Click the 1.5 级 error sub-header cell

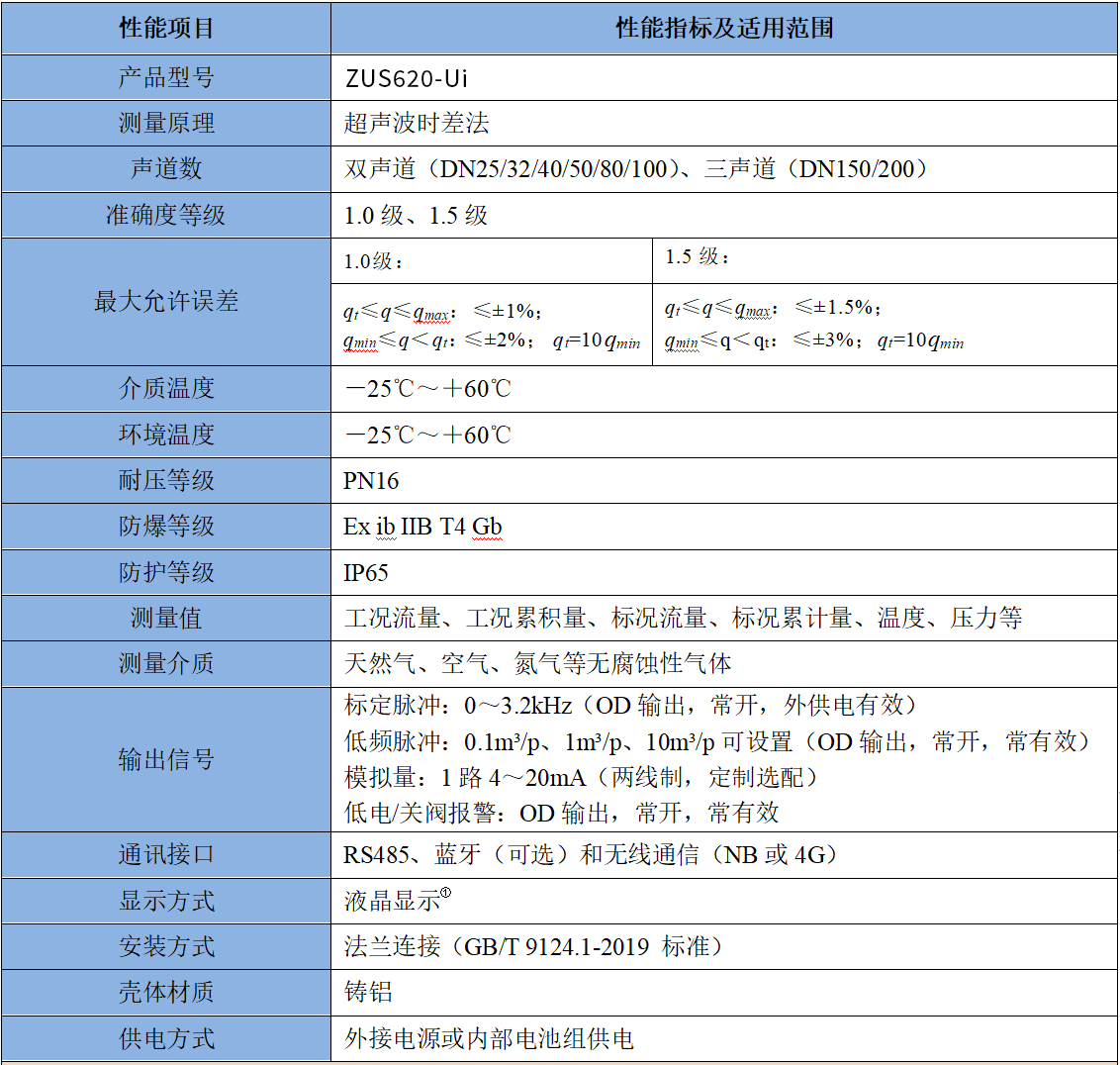point(697,257)
